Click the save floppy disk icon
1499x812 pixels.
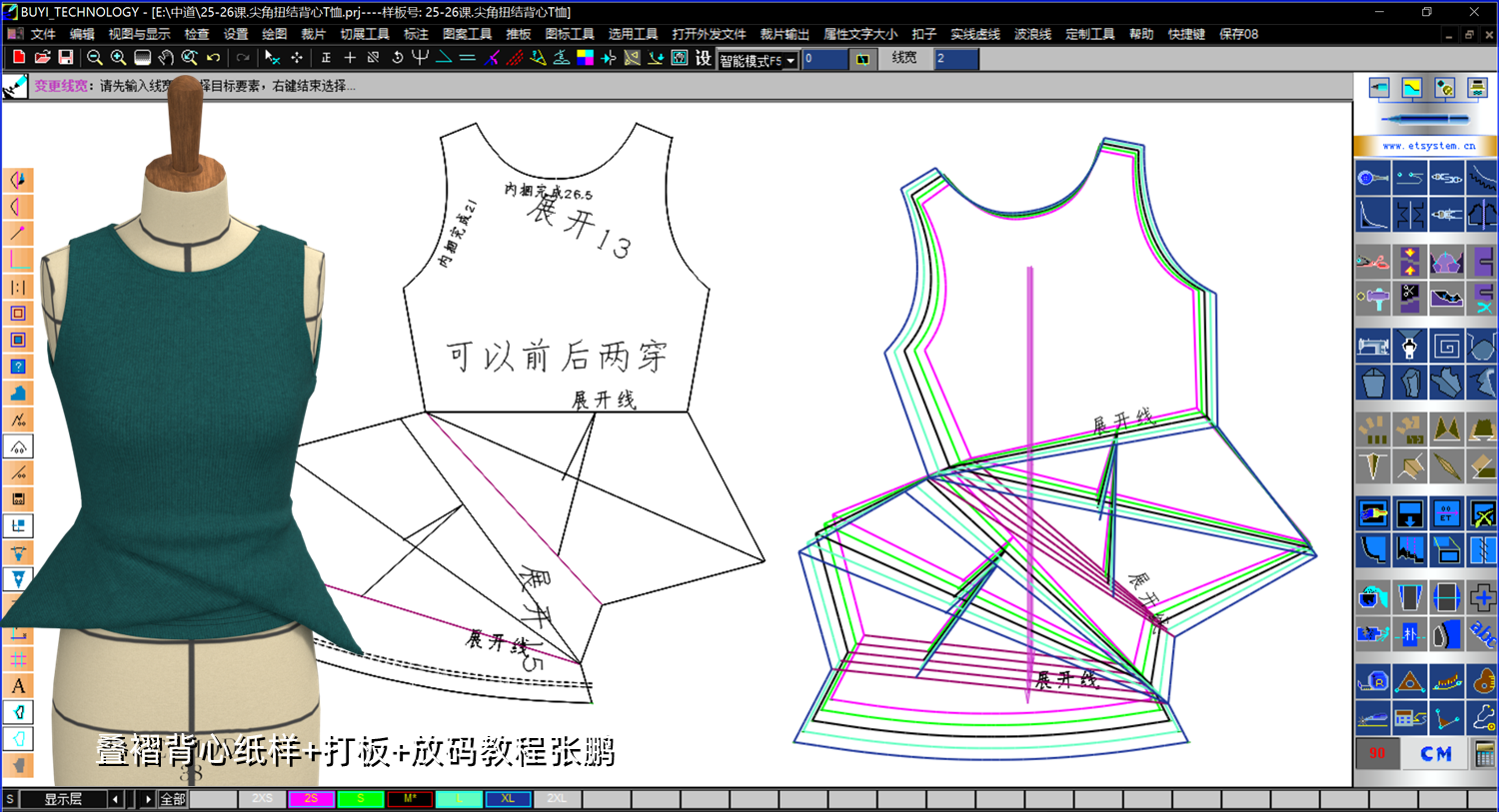tap(66, 58)
